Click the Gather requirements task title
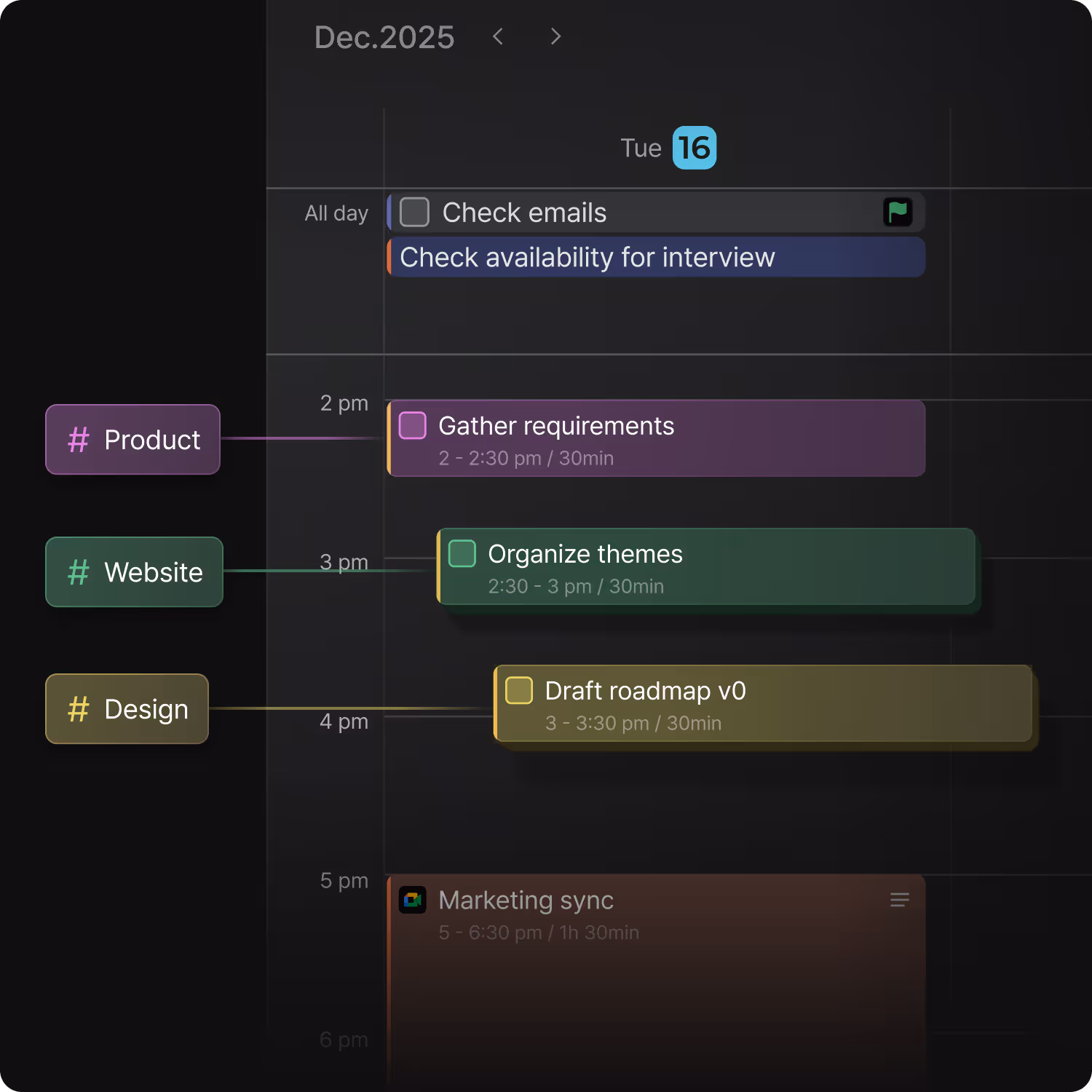1092x1092 pixels. coord(556,426)
